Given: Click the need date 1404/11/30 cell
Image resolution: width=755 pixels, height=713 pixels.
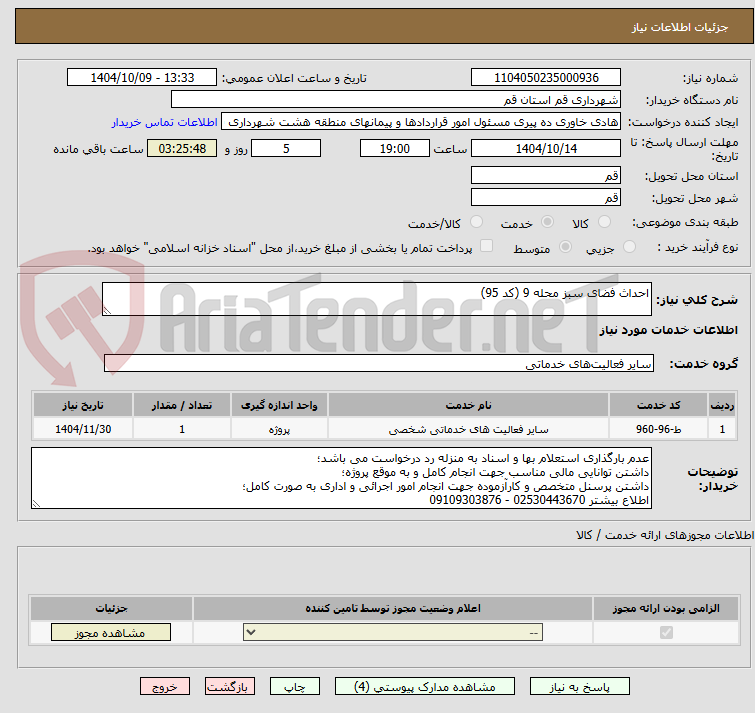Looking at the screenshot, I should point(83,428).
